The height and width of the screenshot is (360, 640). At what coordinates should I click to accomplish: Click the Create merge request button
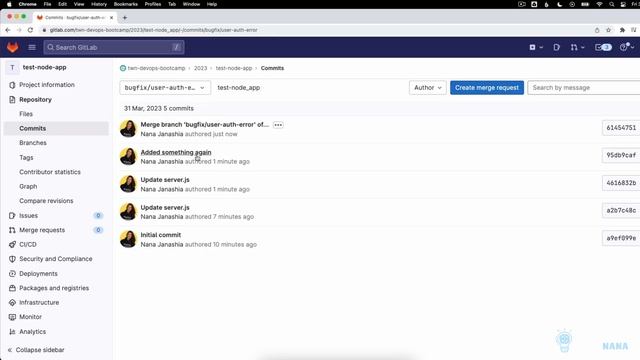[x=487, y=88]
